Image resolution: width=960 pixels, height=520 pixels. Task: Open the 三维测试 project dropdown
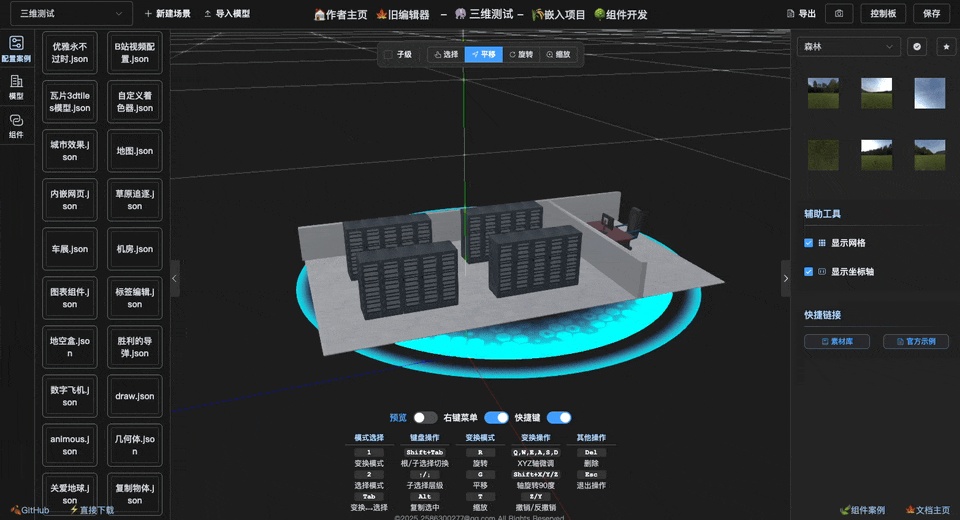click(71, 13)
